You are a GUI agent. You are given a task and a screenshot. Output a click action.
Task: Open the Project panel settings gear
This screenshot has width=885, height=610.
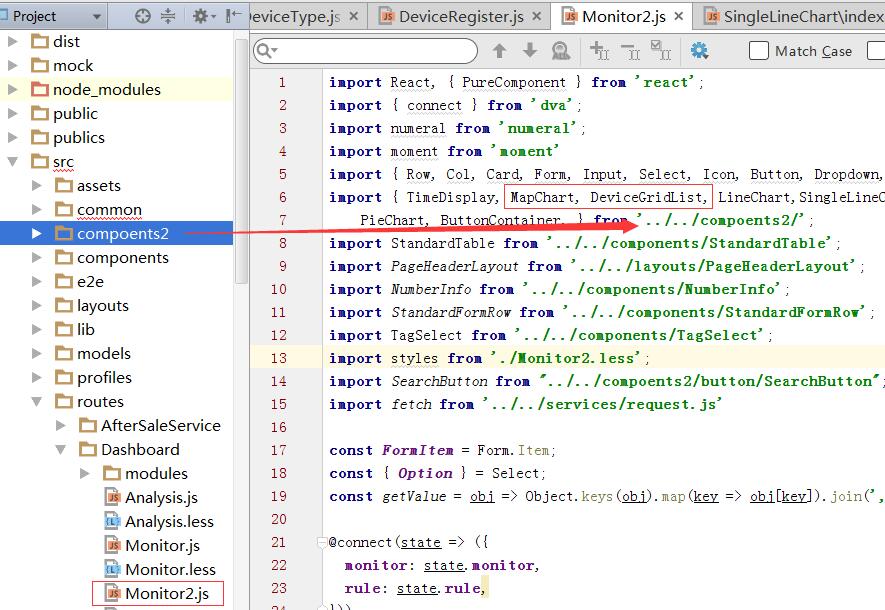pos(200,16)
